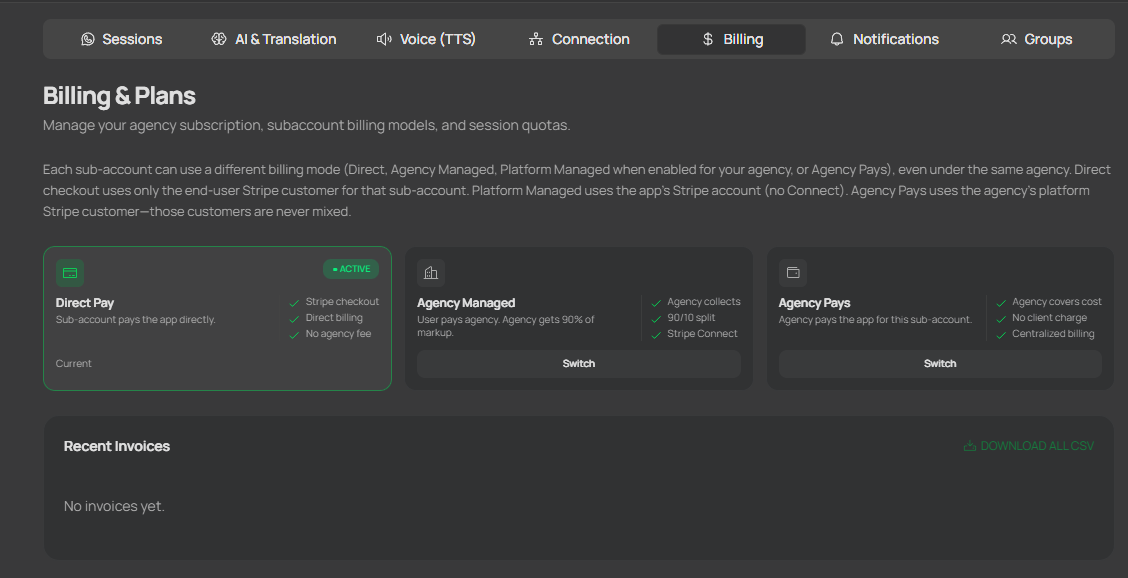This screenshot has width=1128, height=578.
Task: Click the dollar sign icon beside Billing
Action: [x=708, y=40]
